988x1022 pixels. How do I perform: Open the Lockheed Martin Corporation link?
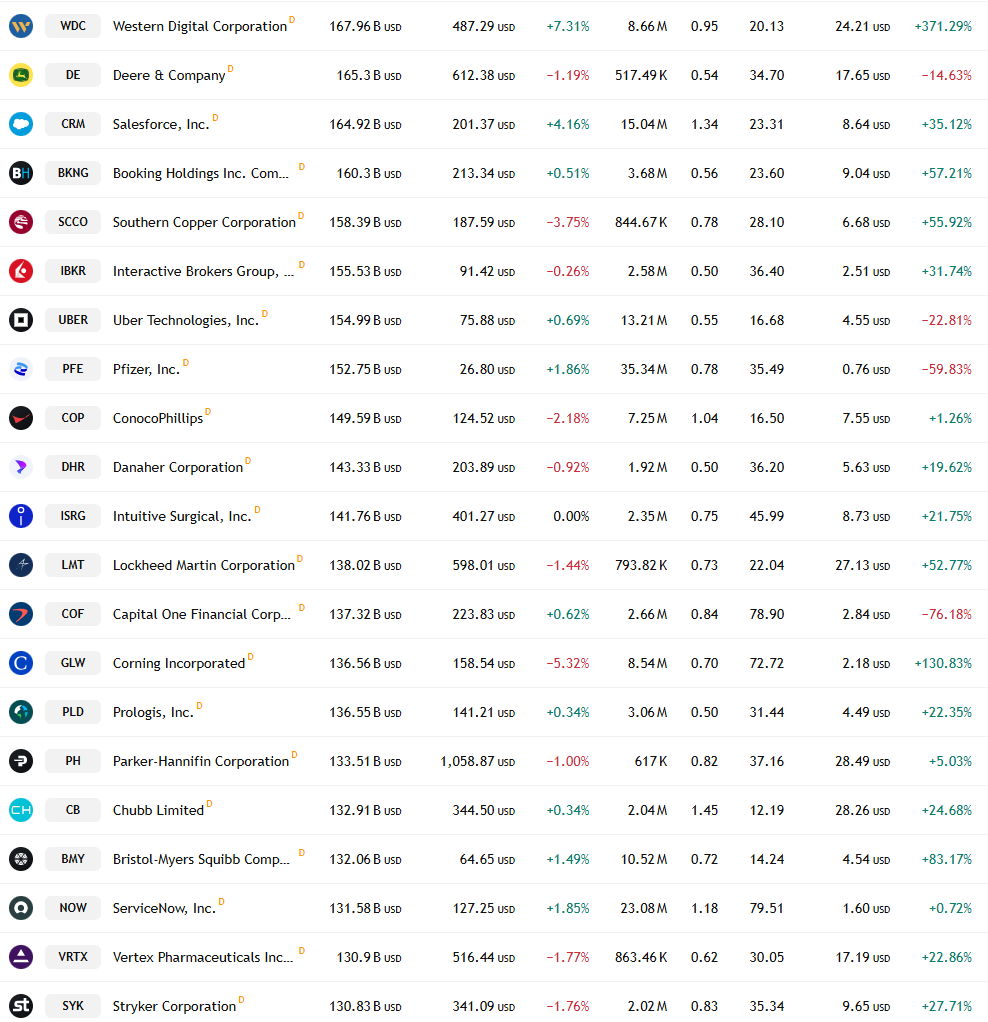[203, 565]
